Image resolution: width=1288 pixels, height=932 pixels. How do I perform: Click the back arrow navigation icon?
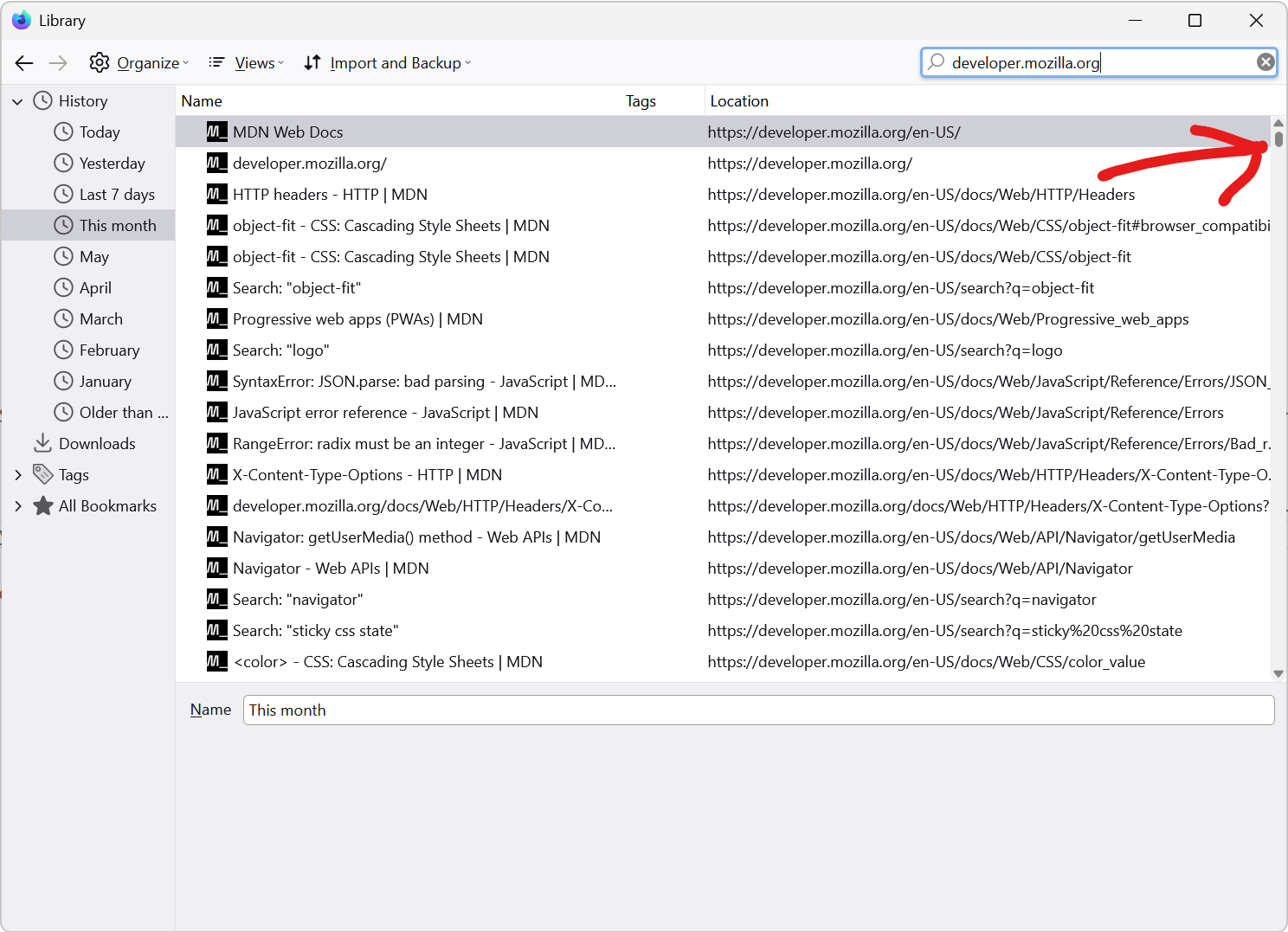(24, 63)
